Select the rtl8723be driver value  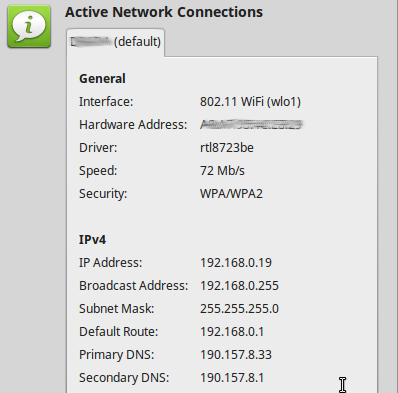(227, 148)
